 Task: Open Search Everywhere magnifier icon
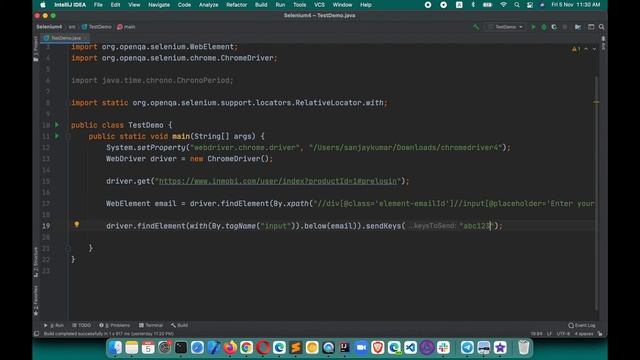(x=602, y=27)
